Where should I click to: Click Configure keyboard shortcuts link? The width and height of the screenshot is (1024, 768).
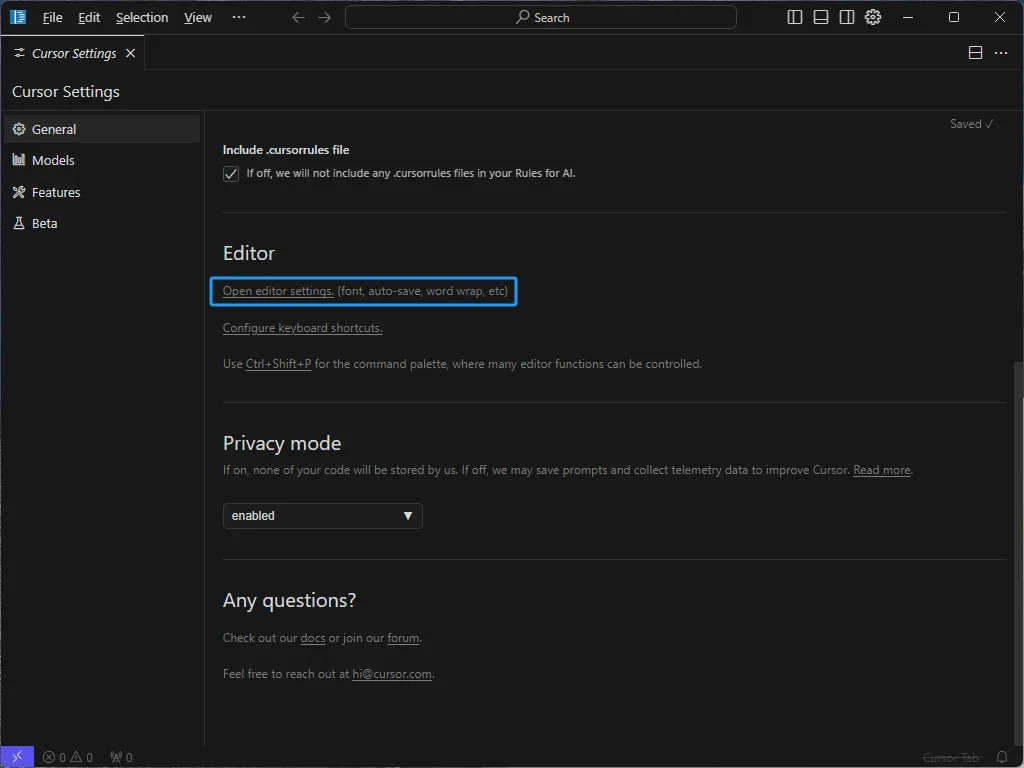click(302, 328)
